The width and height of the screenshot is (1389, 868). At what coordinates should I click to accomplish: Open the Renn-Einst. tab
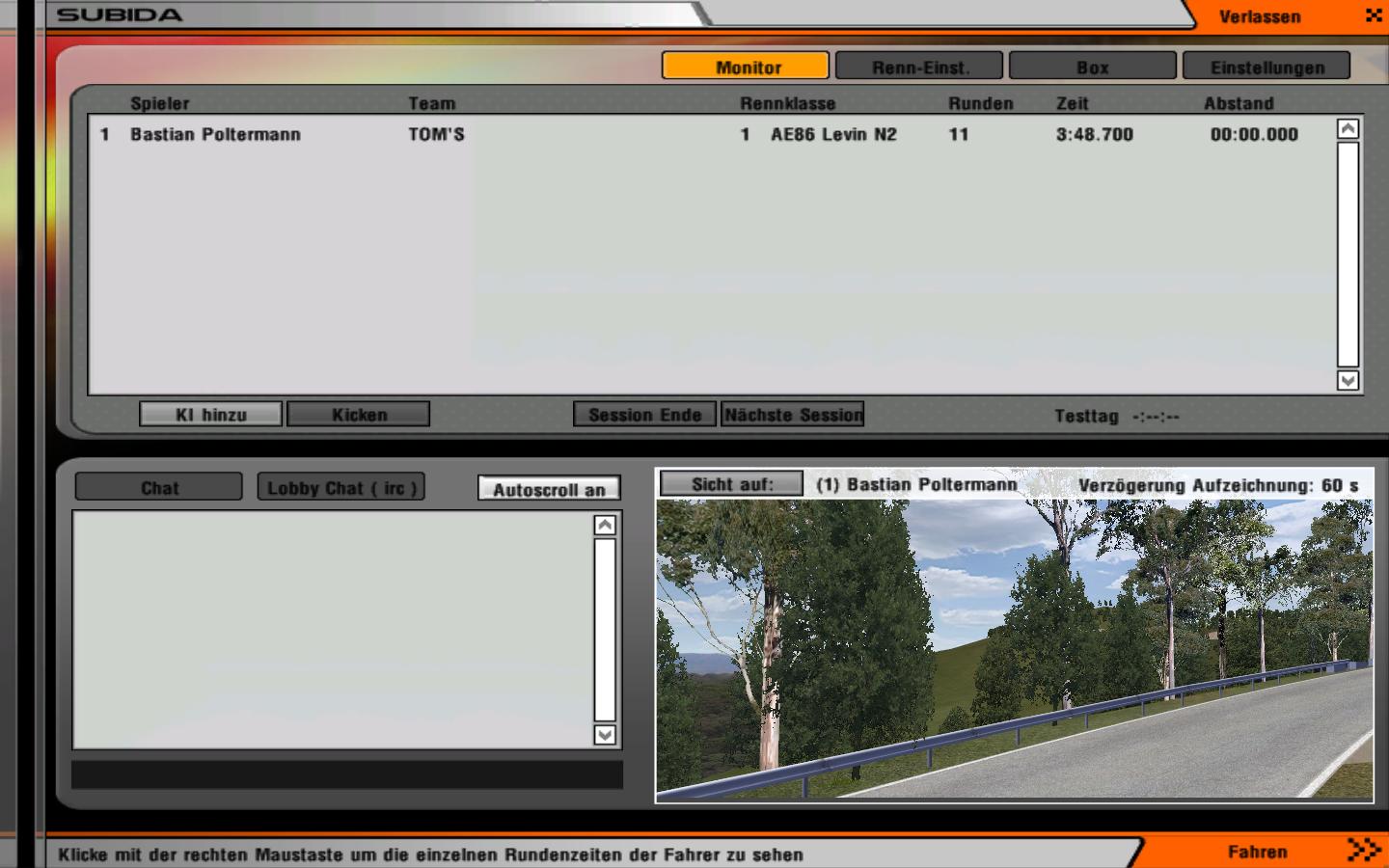click(x=919, y=67)
